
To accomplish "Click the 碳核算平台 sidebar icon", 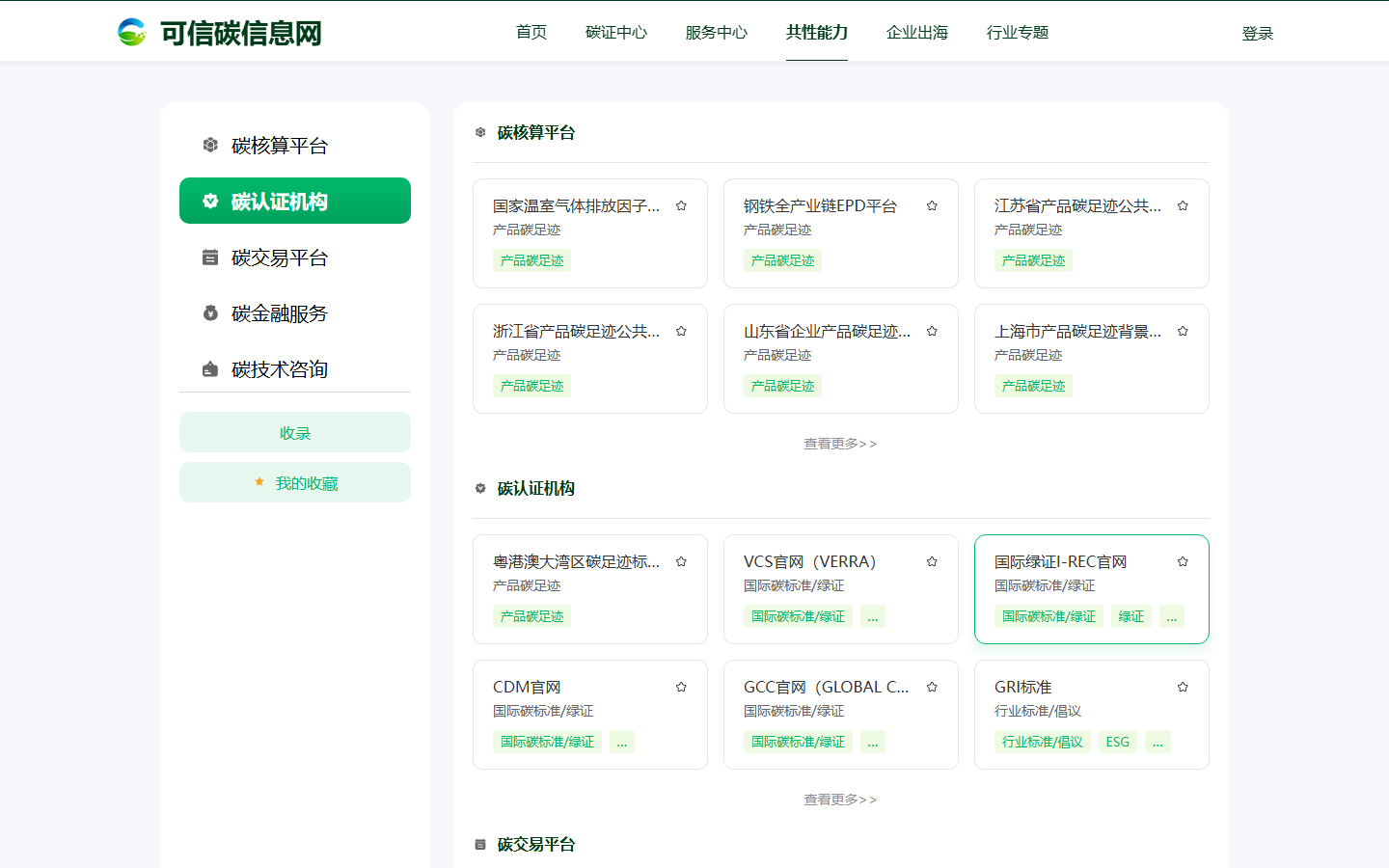I will coord(210,145).
